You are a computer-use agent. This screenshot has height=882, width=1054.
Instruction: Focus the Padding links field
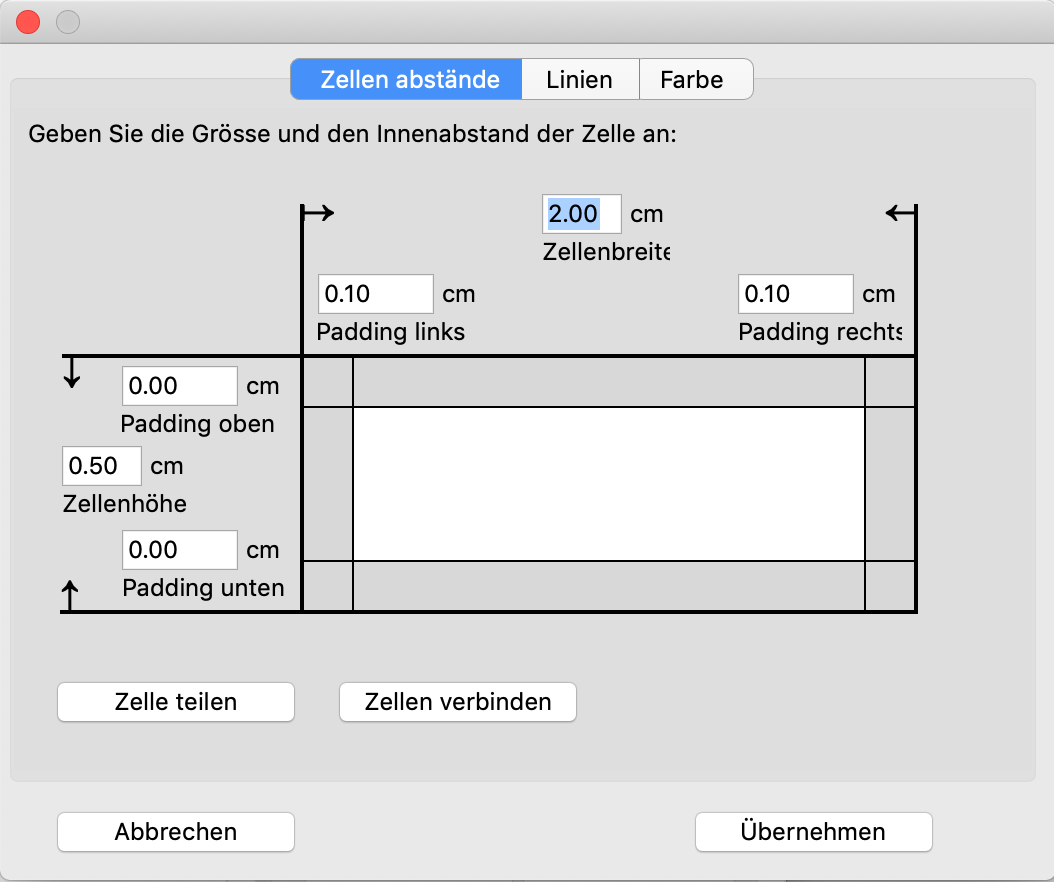375,294
